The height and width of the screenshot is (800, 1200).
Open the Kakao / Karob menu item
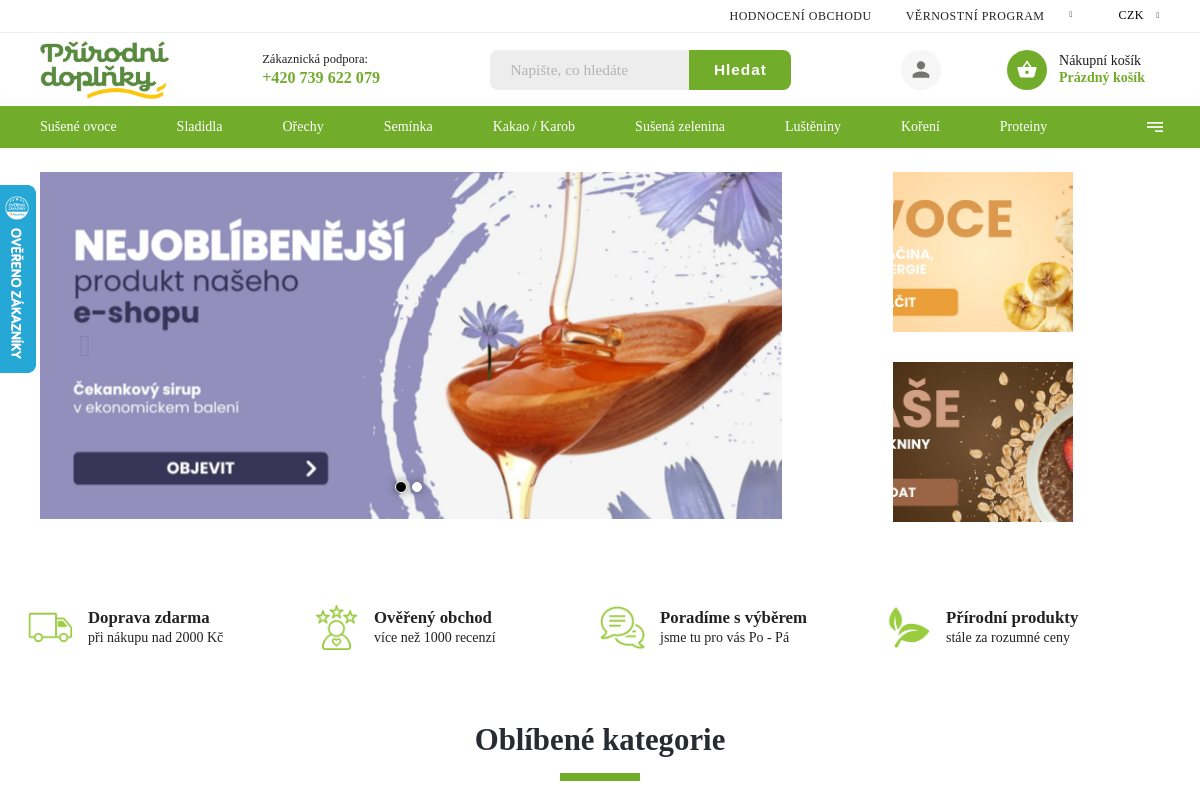coord(534,127)
